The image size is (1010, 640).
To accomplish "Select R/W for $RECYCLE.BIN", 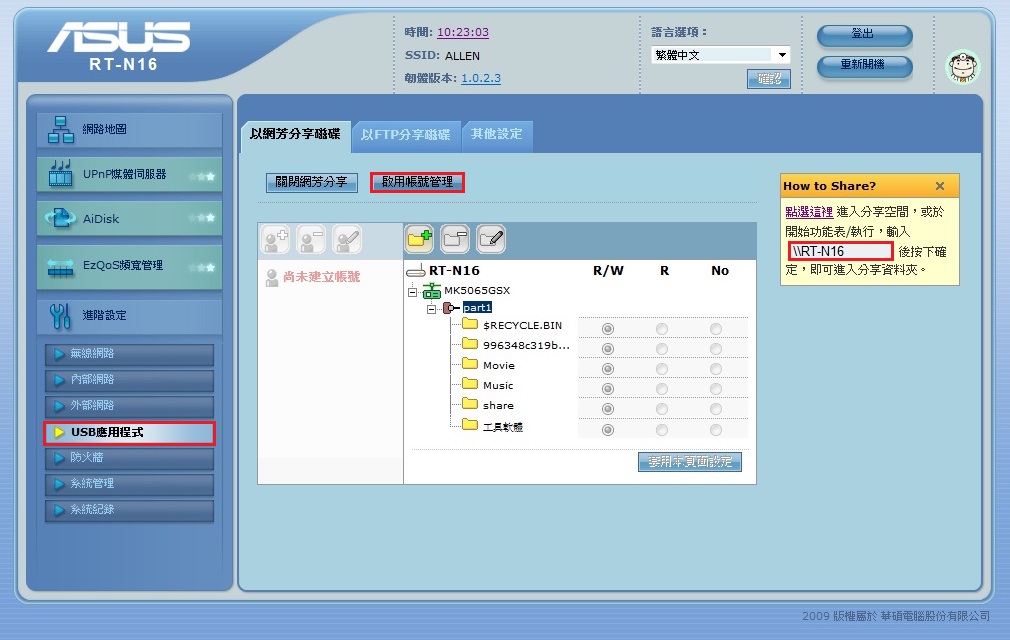I will tap(607, 329).
